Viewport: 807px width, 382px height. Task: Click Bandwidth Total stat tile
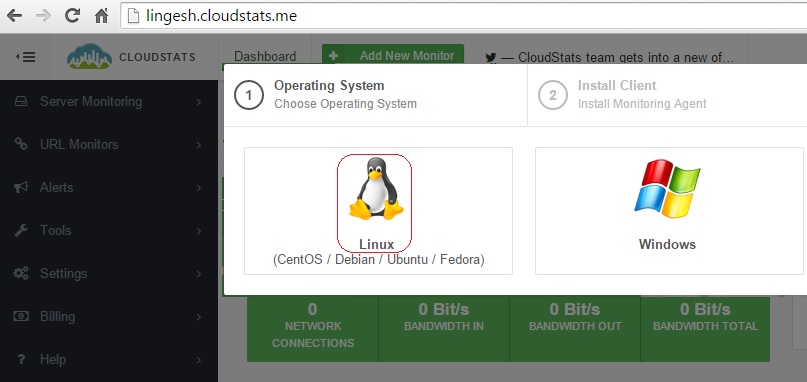point(705,328)
